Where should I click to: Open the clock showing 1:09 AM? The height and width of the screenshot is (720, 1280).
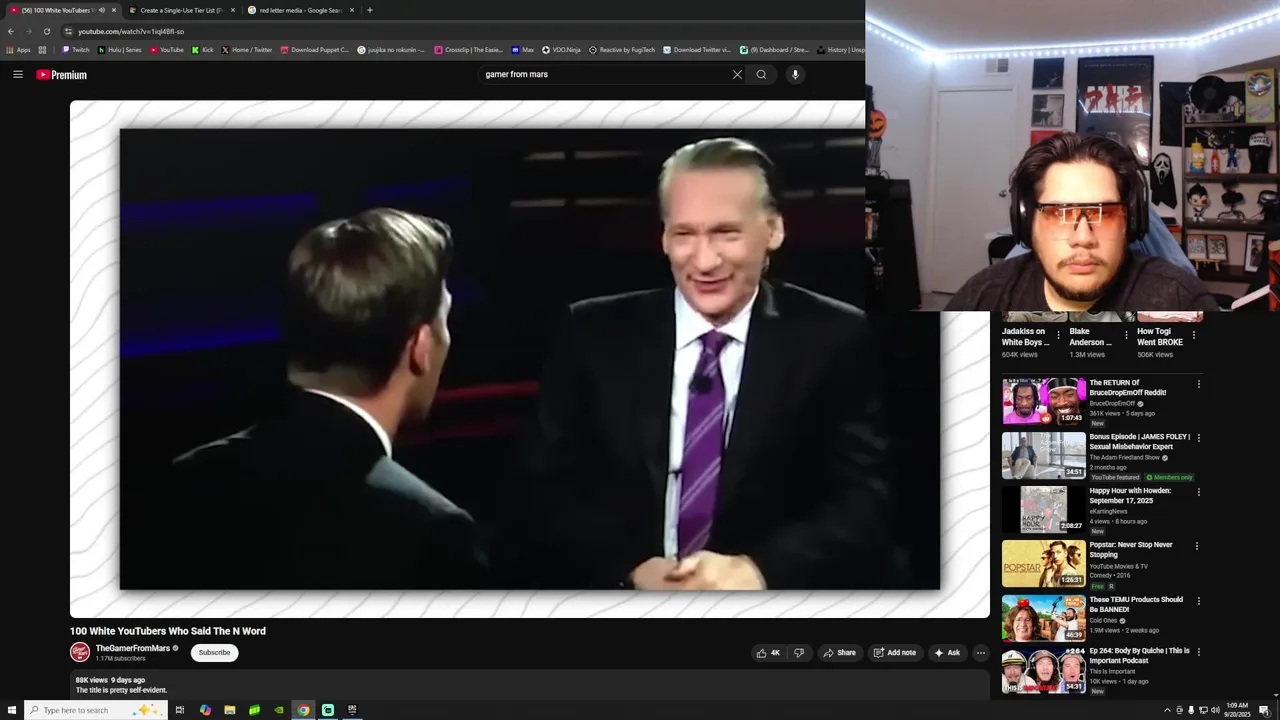tap(1239, 710)
